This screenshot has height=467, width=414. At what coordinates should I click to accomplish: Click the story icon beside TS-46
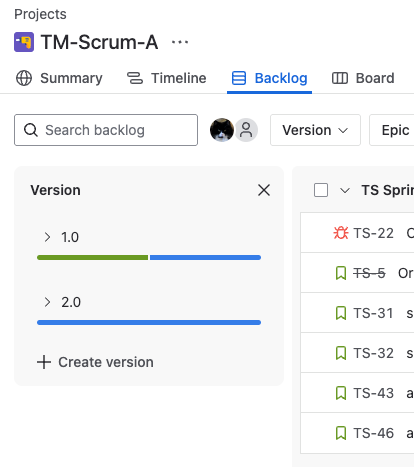[x=341, y=433]
